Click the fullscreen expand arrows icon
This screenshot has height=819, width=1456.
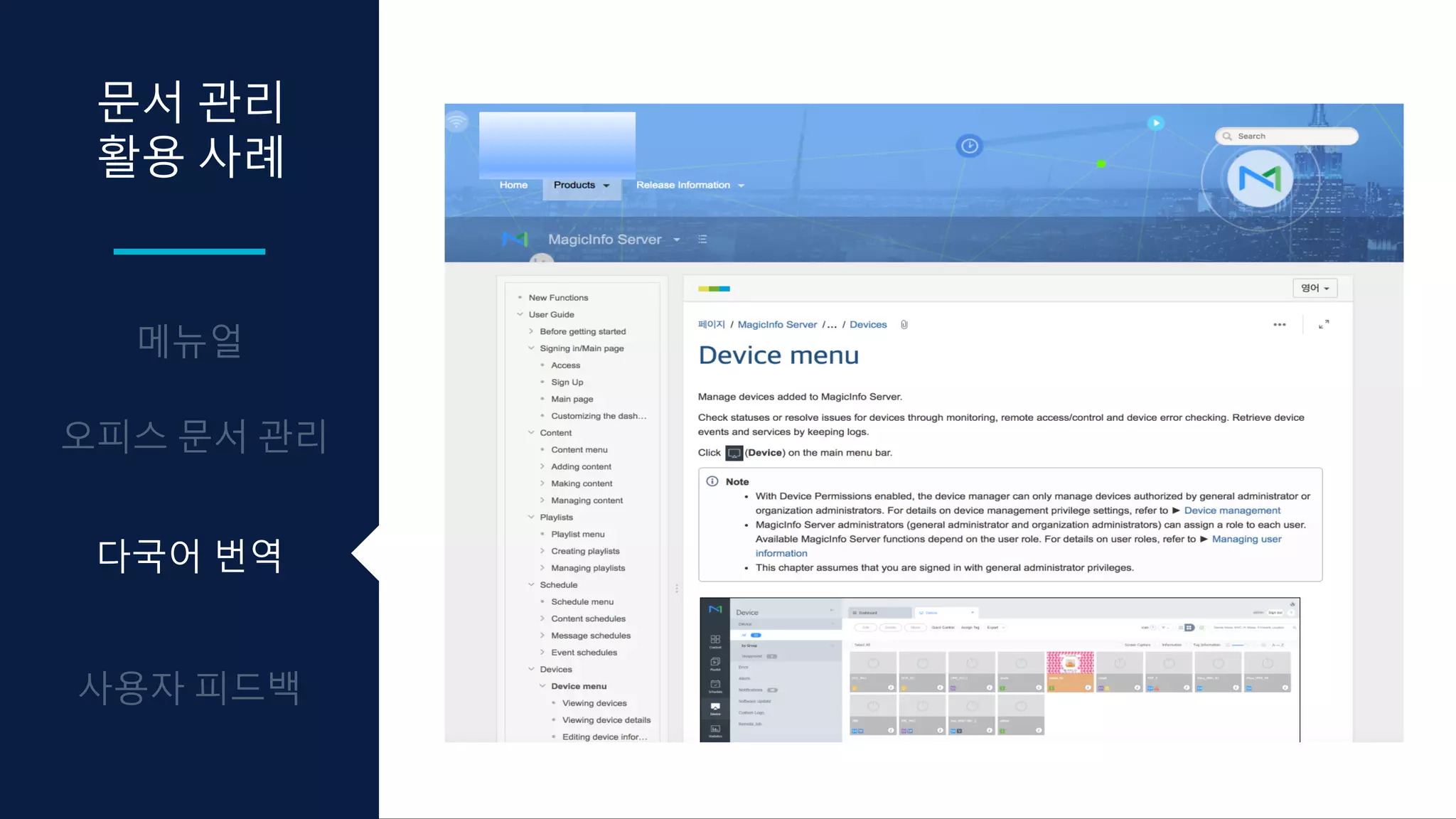(1323, 325)
